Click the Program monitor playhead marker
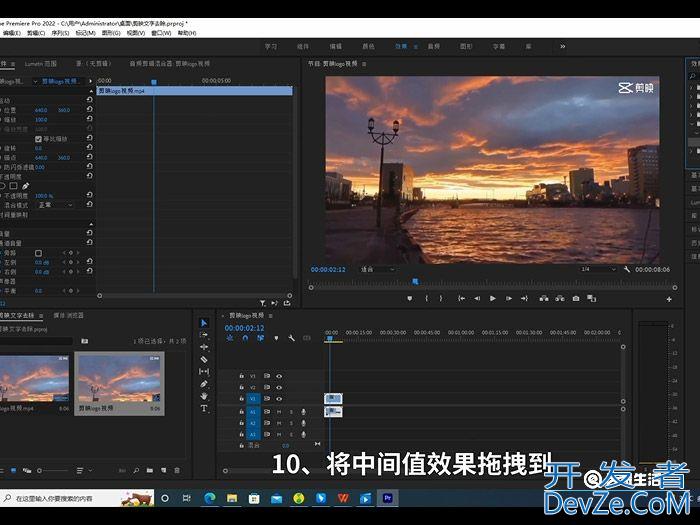Viewport: 700px width, 525px height. 415,281
